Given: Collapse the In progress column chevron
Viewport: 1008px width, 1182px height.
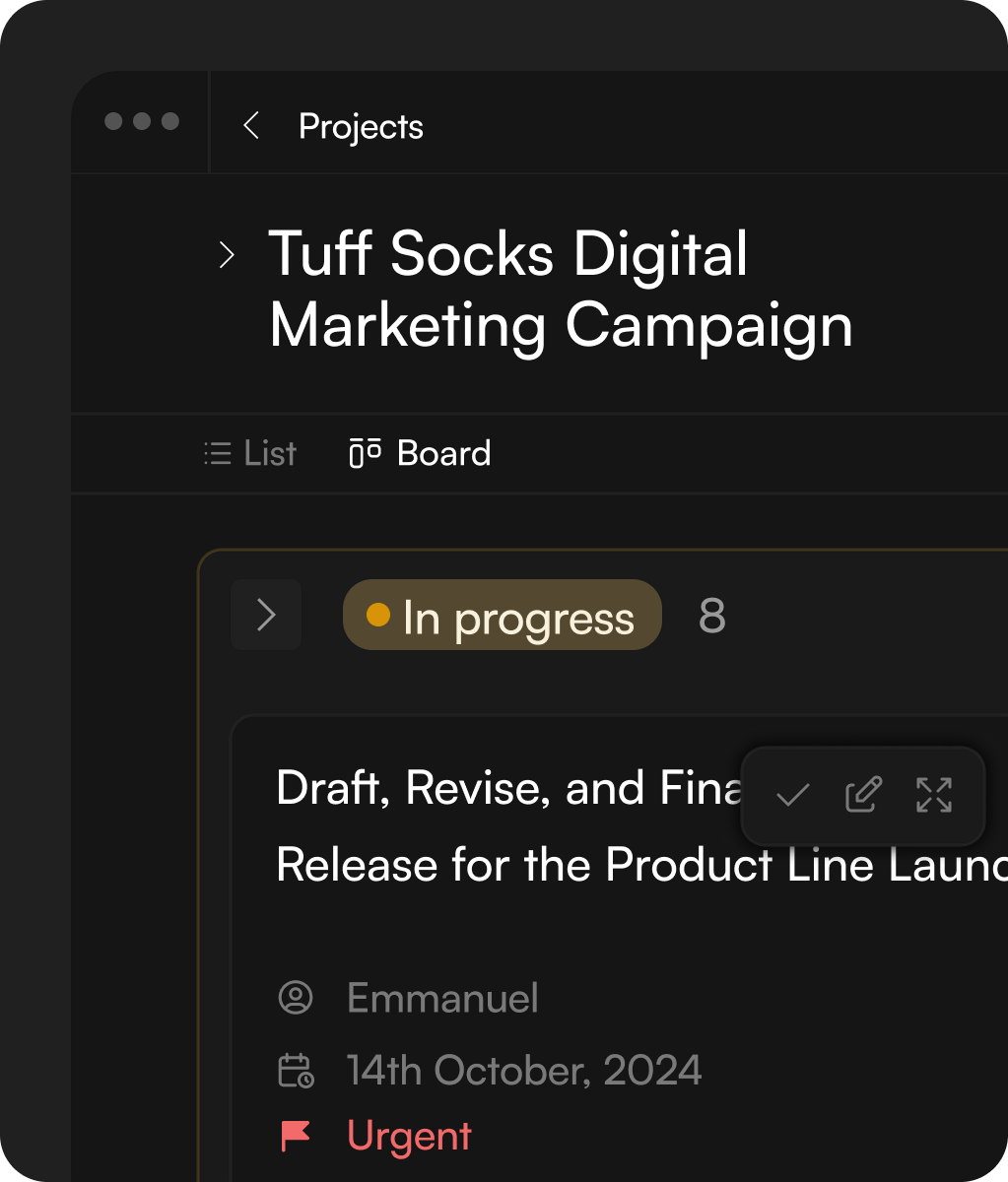Looking at the screenshot, I should click(266, 616).
